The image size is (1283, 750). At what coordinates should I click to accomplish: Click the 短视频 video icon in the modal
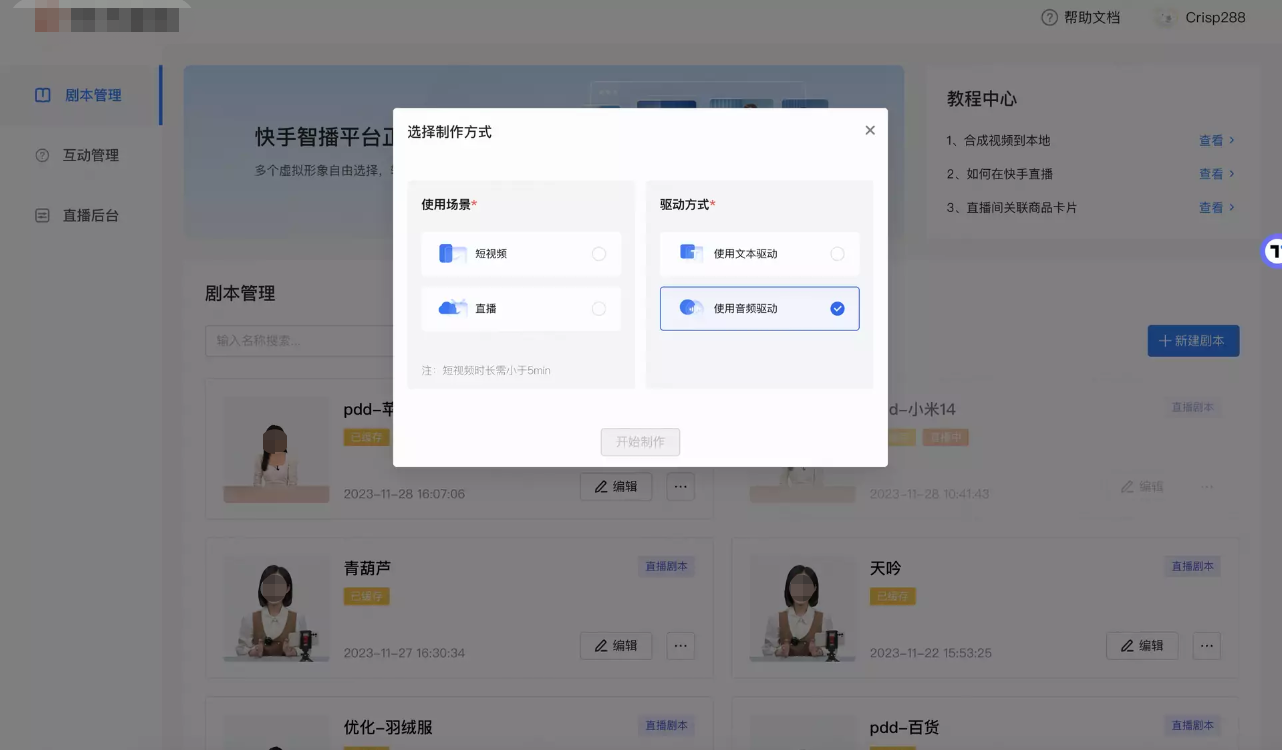[x=452, y=253]
